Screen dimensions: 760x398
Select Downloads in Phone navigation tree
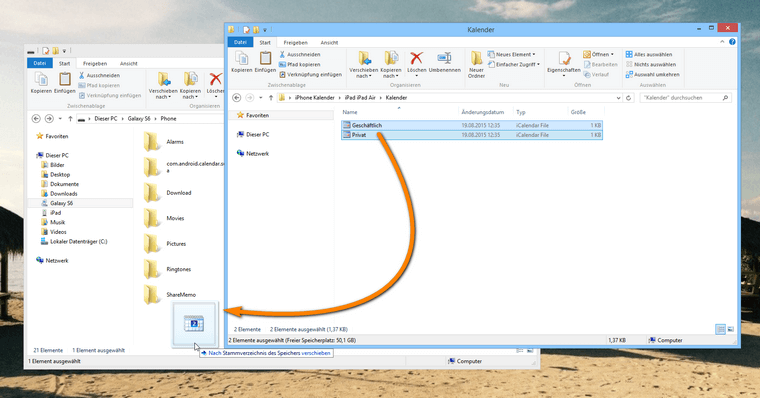point(59,193)
